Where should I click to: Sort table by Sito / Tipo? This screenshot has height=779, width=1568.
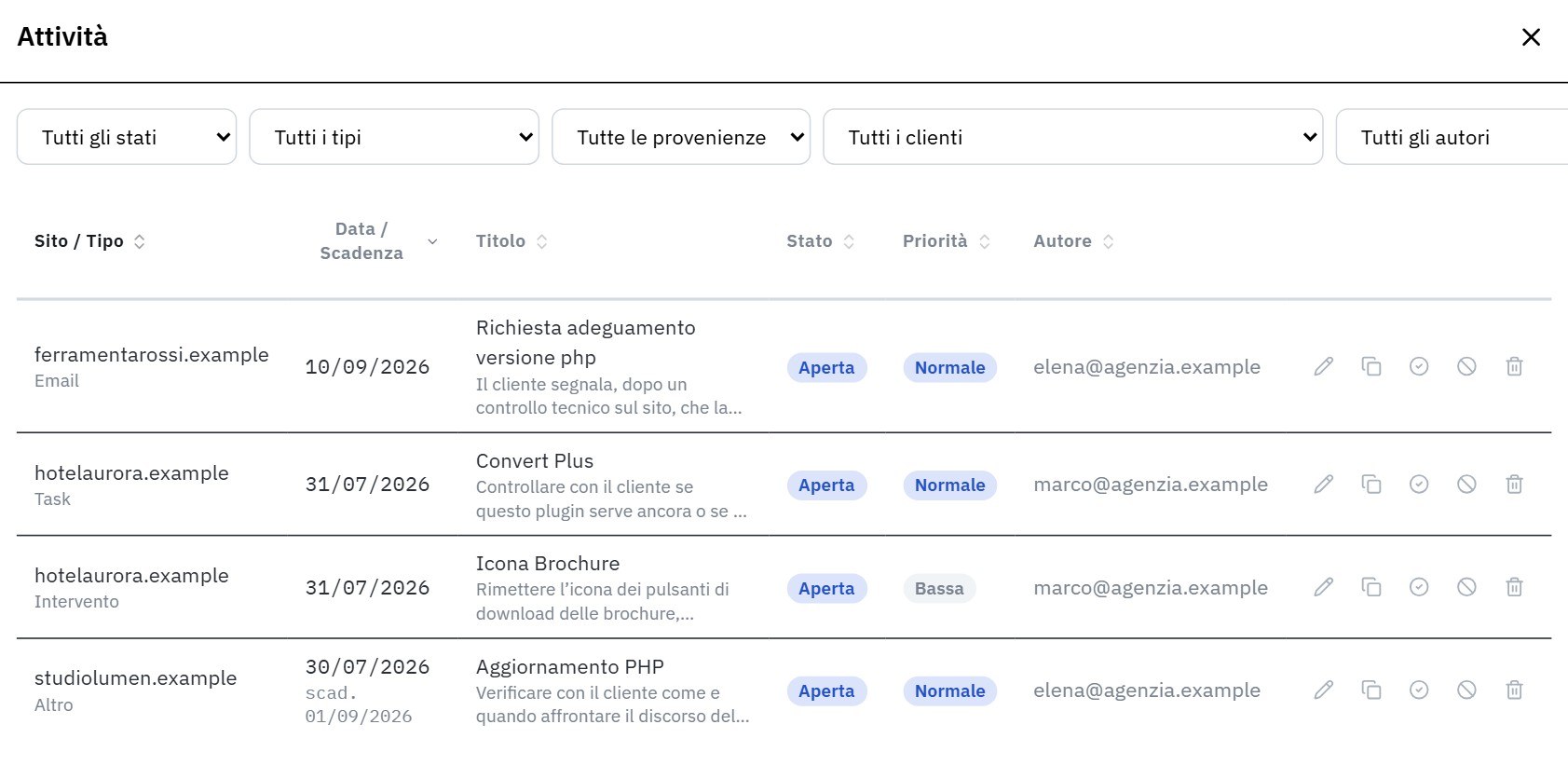coord(89,241)
